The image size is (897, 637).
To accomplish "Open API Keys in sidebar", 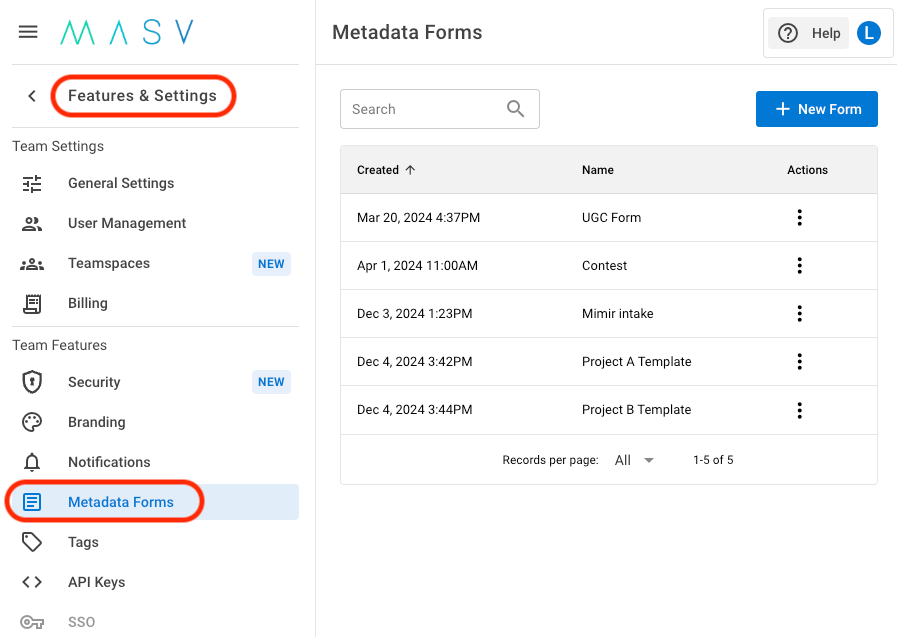I will point(155,582).
